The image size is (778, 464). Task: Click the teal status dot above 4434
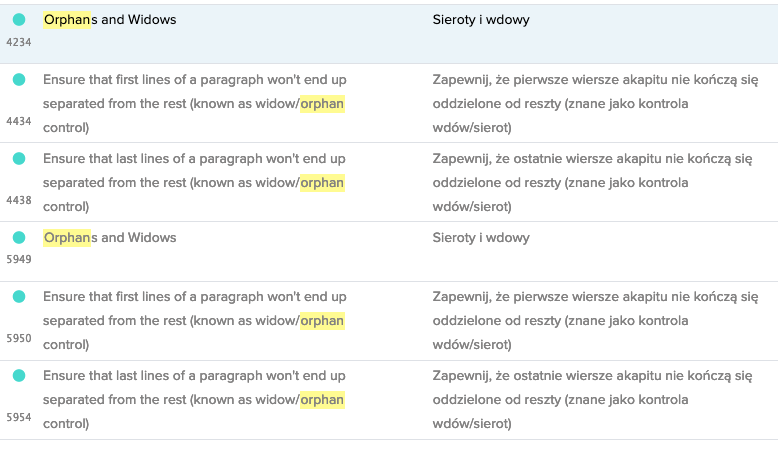click(19, 79)
